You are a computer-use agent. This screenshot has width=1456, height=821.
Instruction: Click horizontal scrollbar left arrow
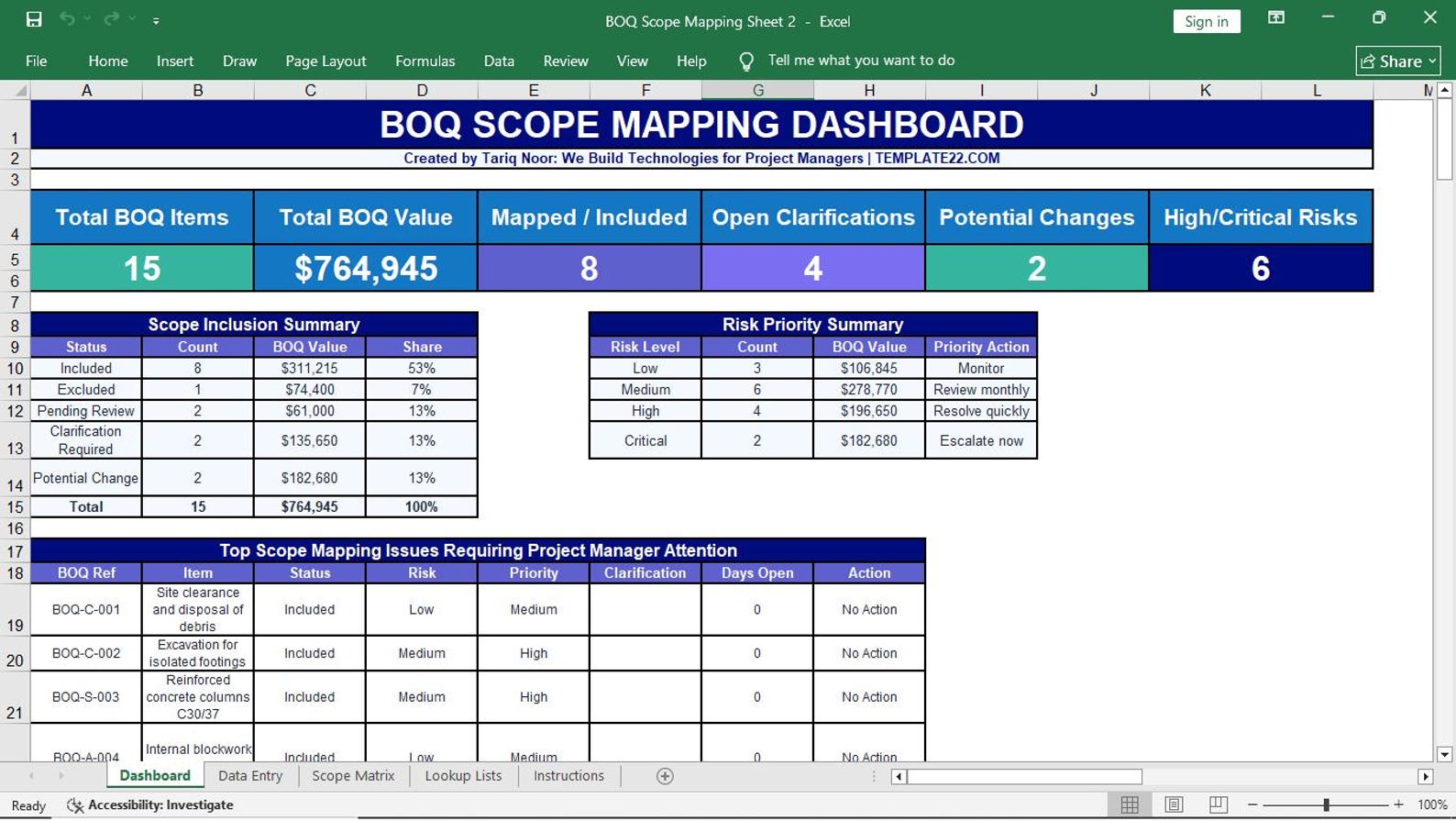[x=899, y=777]
